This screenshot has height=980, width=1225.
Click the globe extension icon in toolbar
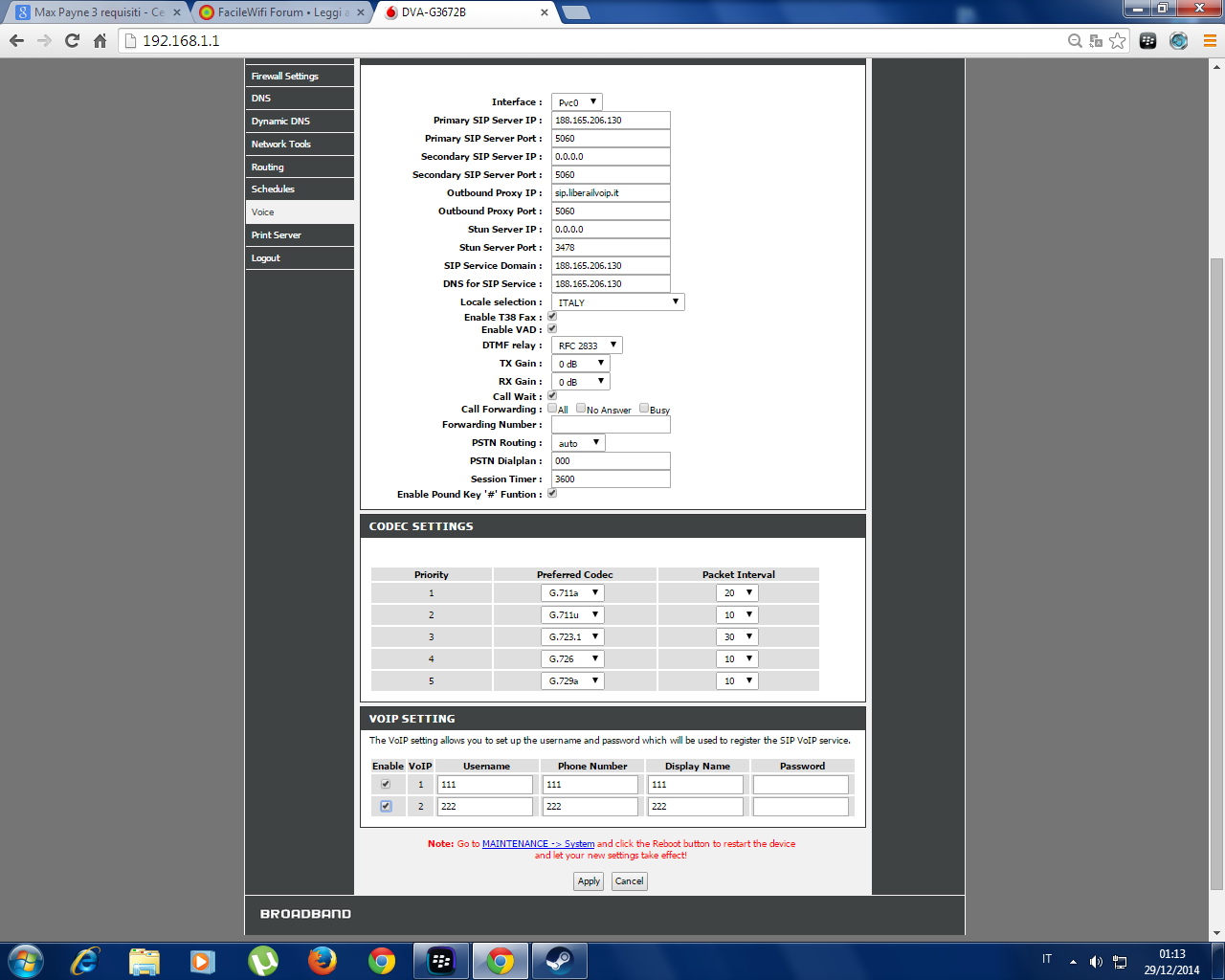point(1179,40)
